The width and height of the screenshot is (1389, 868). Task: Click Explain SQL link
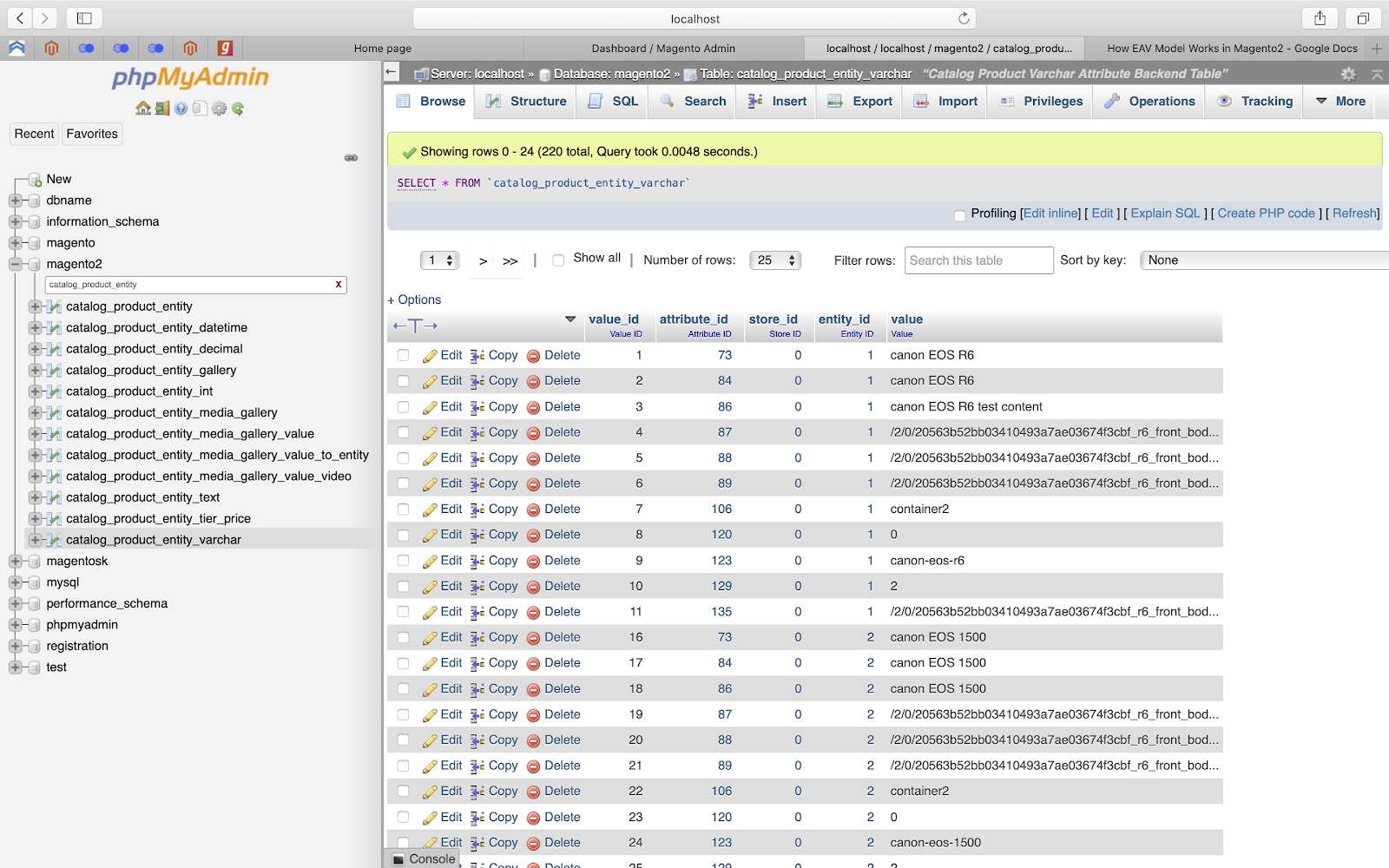click(x=1165, y=214)
